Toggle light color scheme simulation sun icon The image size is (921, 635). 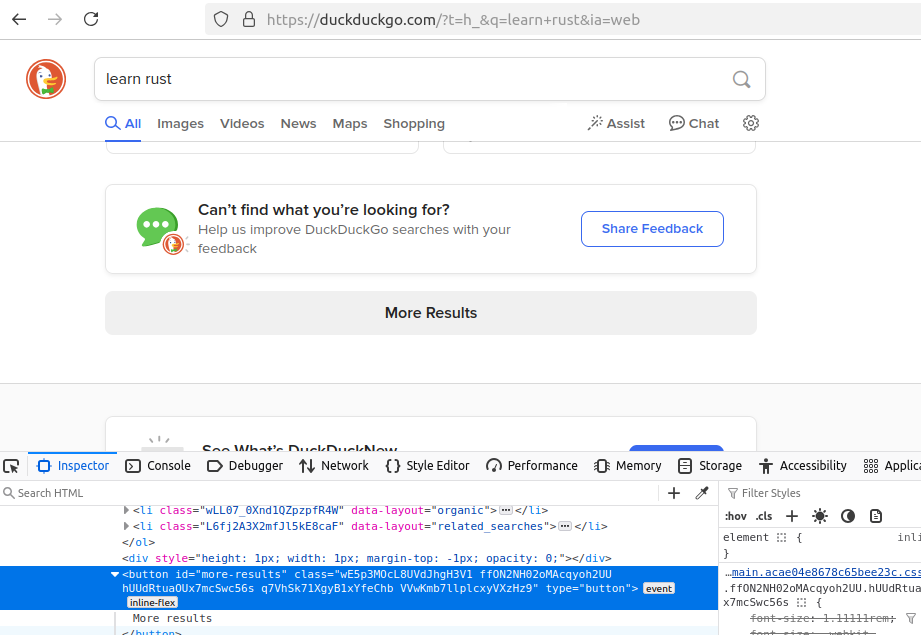(820, 516)
